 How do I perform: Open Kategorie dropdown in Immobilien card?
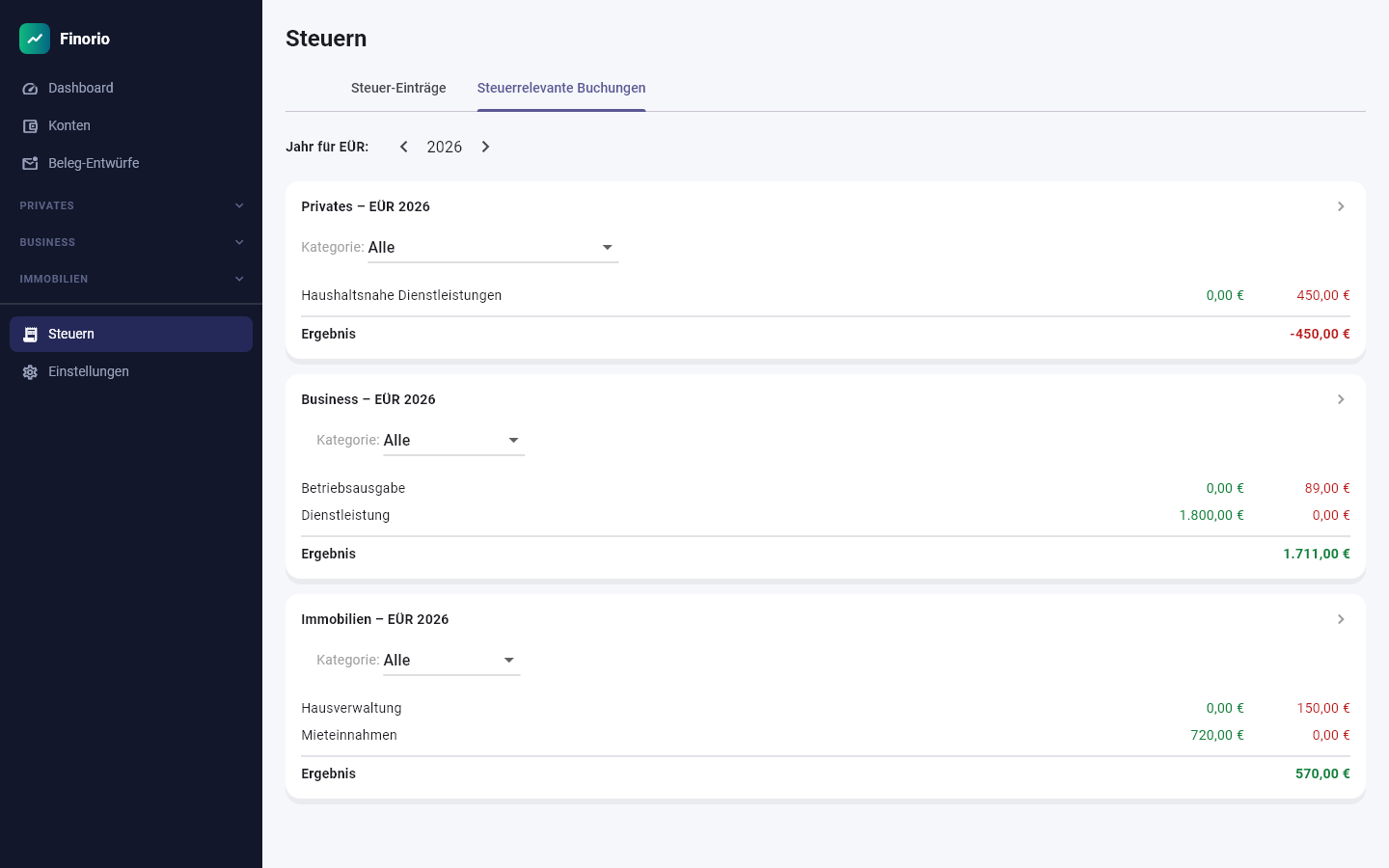pyautogui.click(x=451, y=661)
